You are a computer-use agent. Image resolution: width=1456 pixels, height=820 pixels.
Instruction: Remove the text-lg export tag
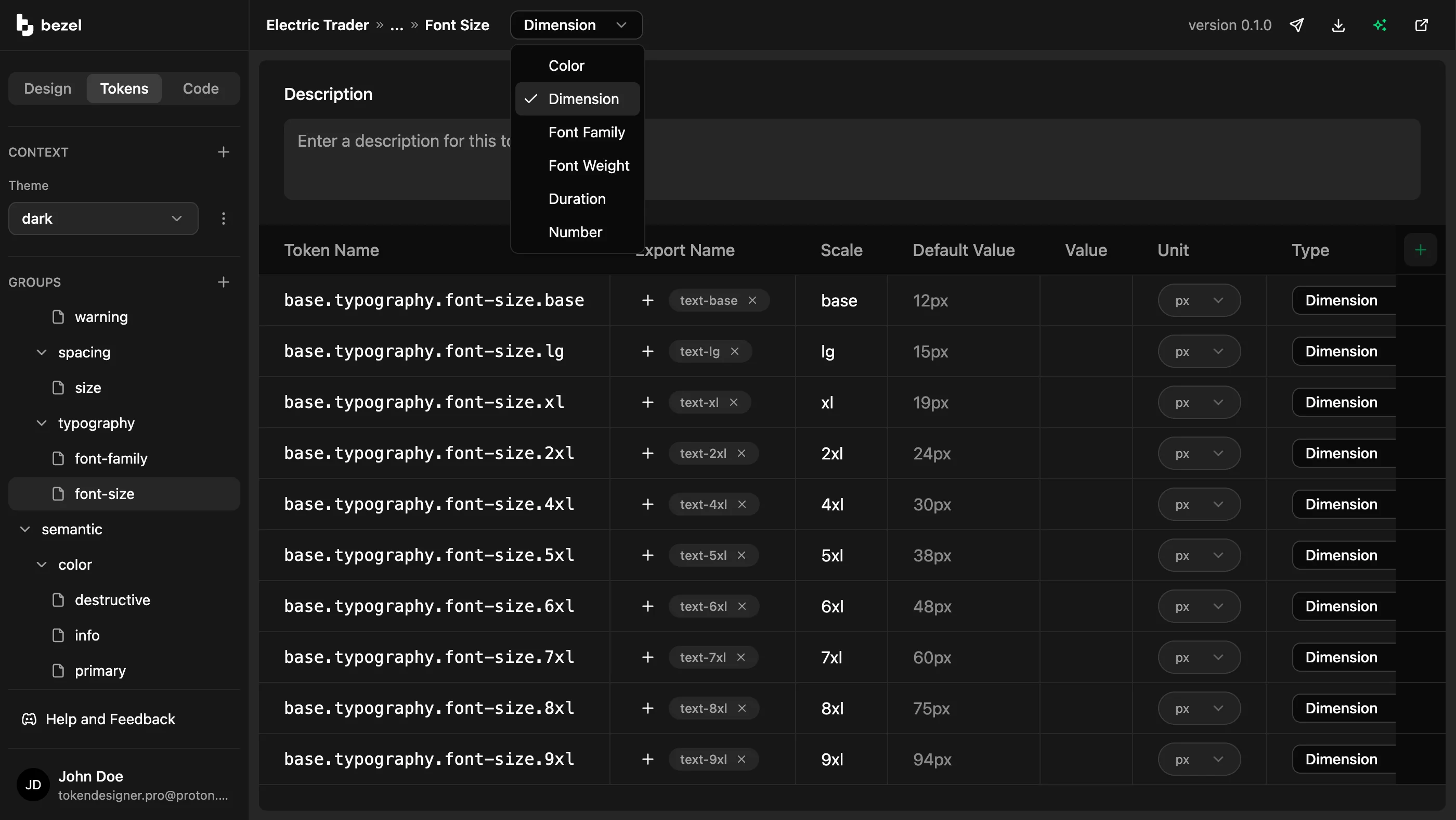click(x=735, y=351)
